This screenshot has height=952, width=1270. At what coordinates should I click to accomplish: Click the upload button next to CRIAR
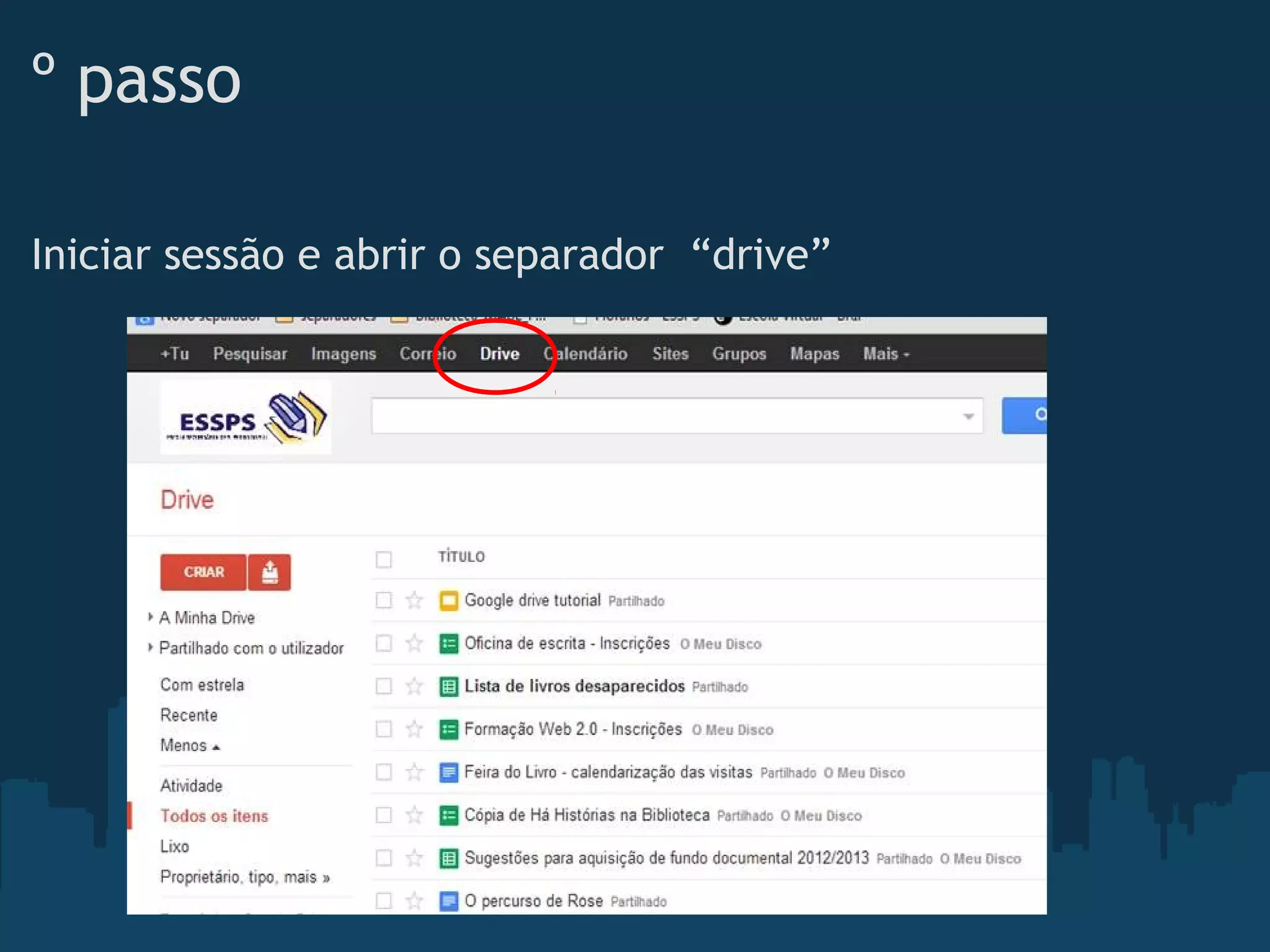pos(269,572)
